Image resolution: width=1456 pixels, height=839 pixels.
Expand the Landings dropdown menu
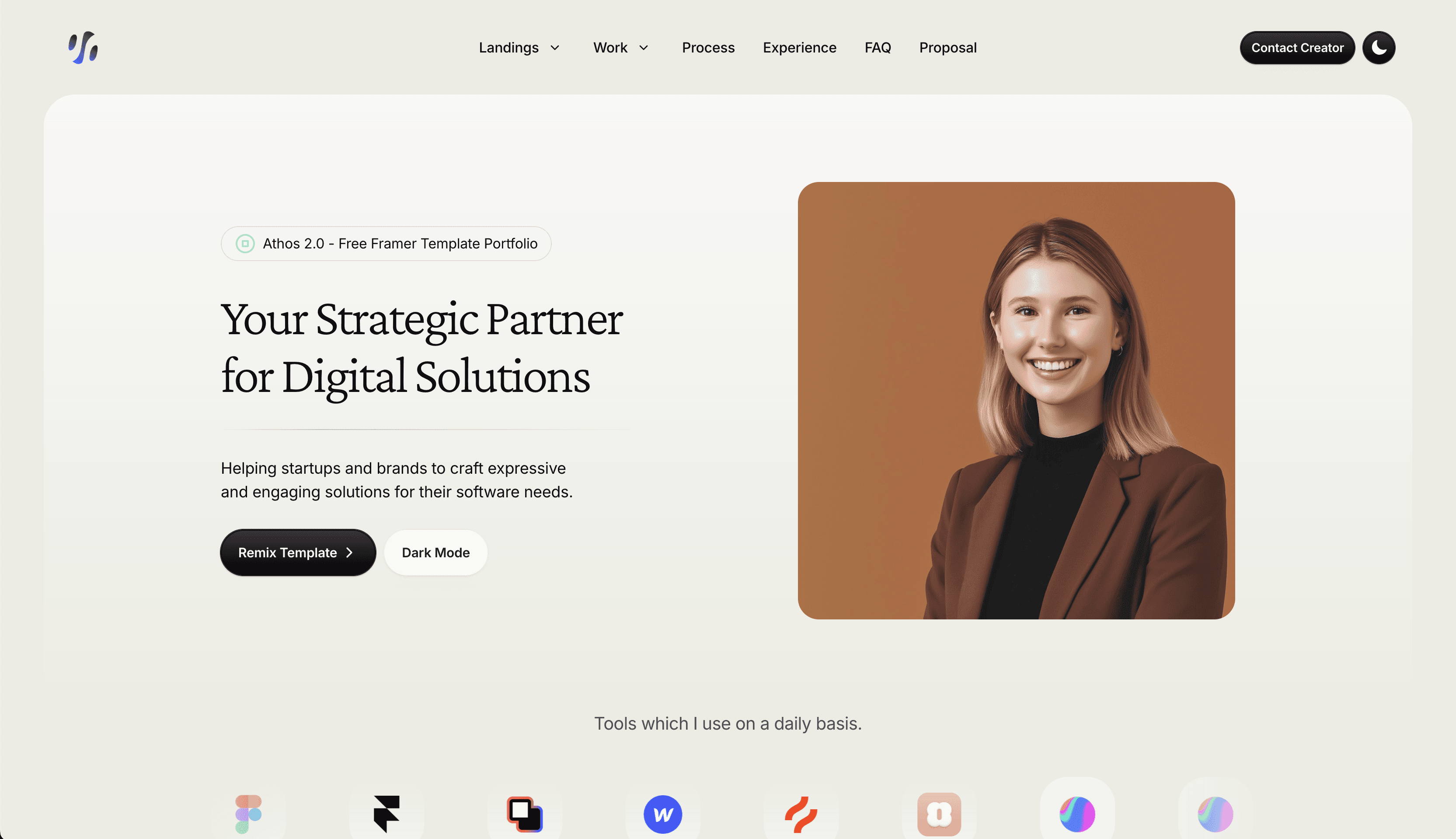[519, 47]
